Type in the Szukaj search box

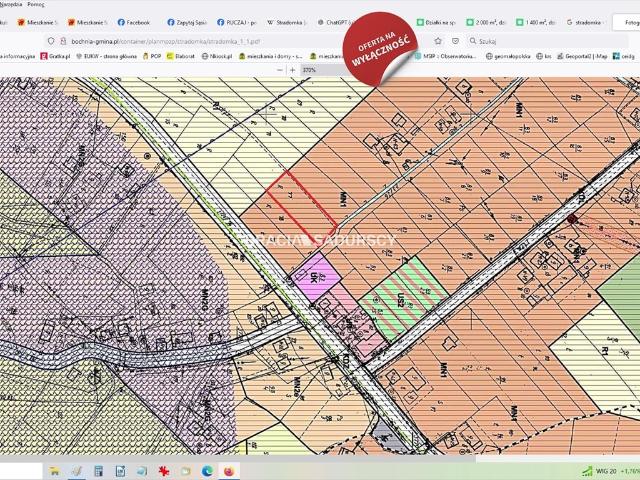(x=520, y=41)
